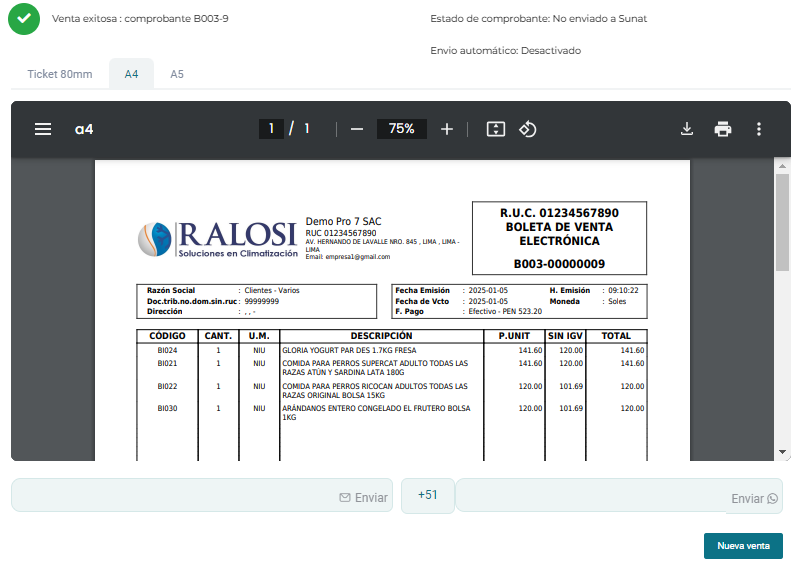Open the PDF viewer sidebar menu

pos(43,129)
